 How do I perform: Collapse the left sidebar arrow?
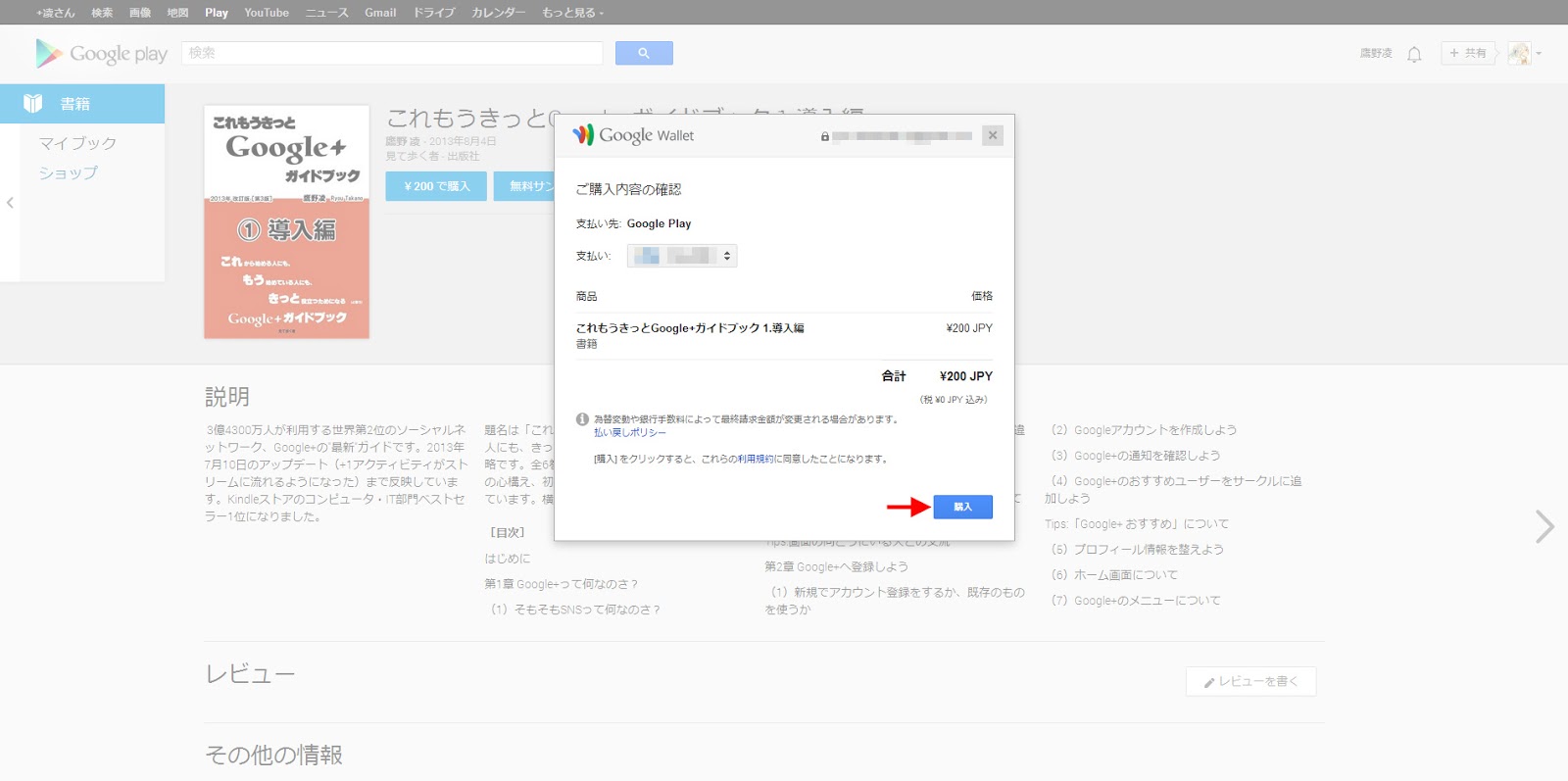coord(10,203)
